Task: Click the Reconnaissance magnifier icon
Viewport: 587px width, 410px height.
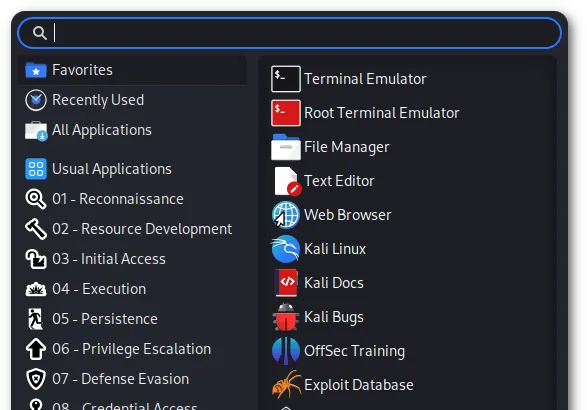Action: pos(36,199)
